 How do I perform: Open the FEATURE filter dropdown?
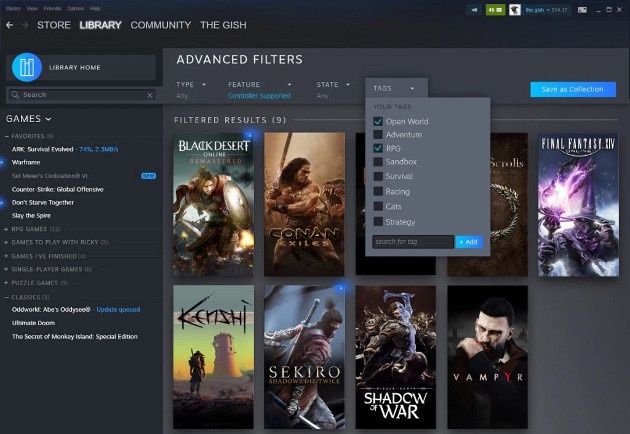[x=260, y=84]
